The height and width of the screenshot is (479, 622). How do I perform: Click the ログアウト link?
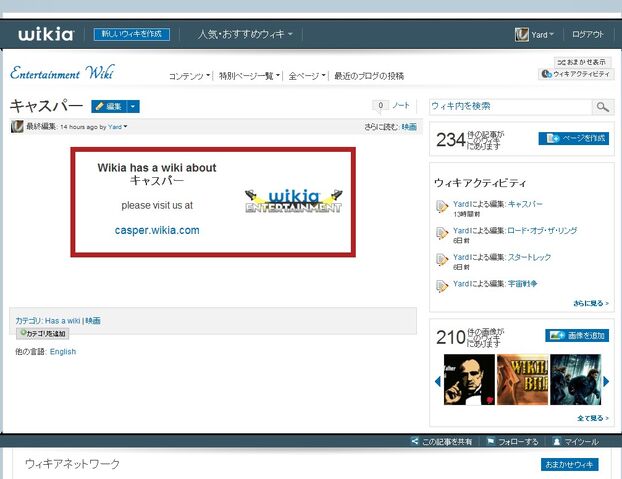click(x=588, y=34)
